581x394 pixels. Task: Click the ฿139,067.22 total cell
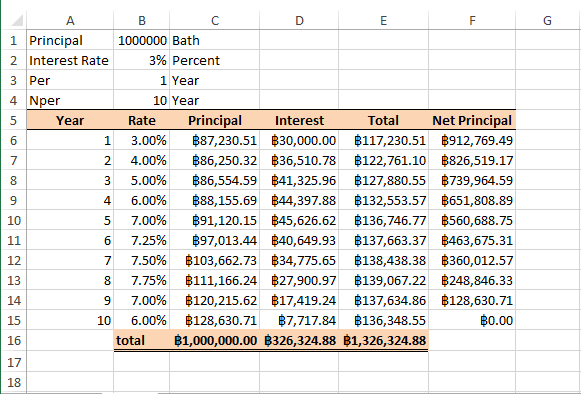coord(384,280)
